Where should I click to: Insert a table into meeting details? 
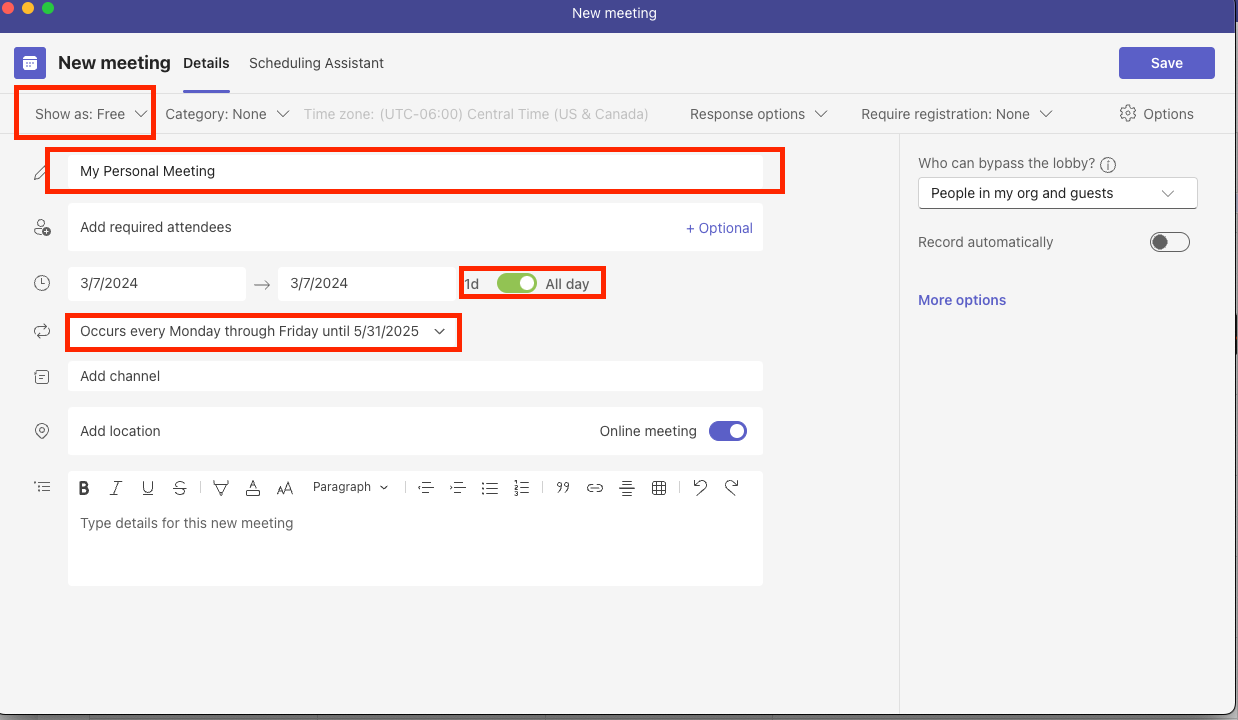[659, 488]
